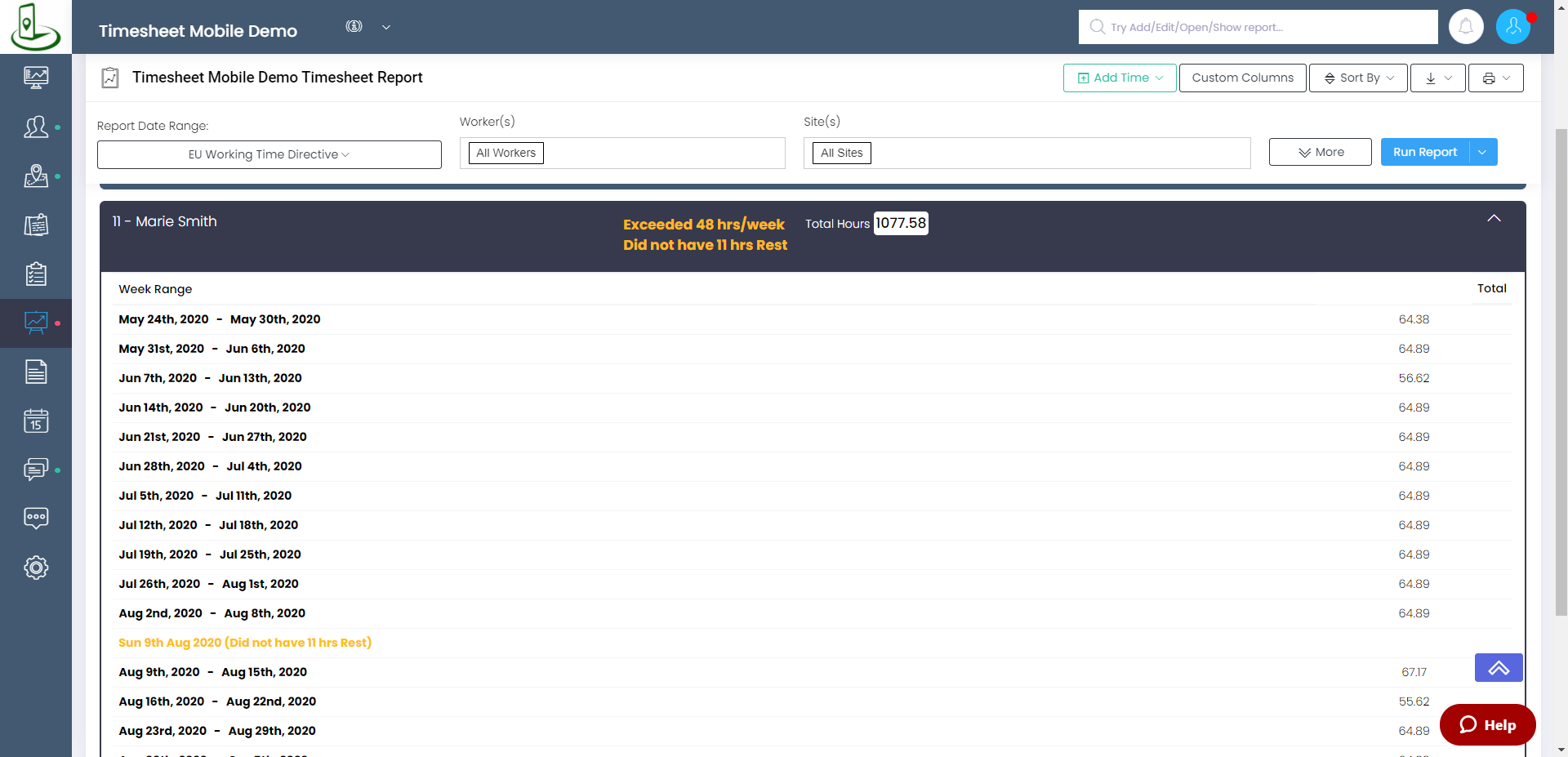Expand the Run Report arrow menu
This screenshot has width=1568, height=757.
coord(1482,153)
